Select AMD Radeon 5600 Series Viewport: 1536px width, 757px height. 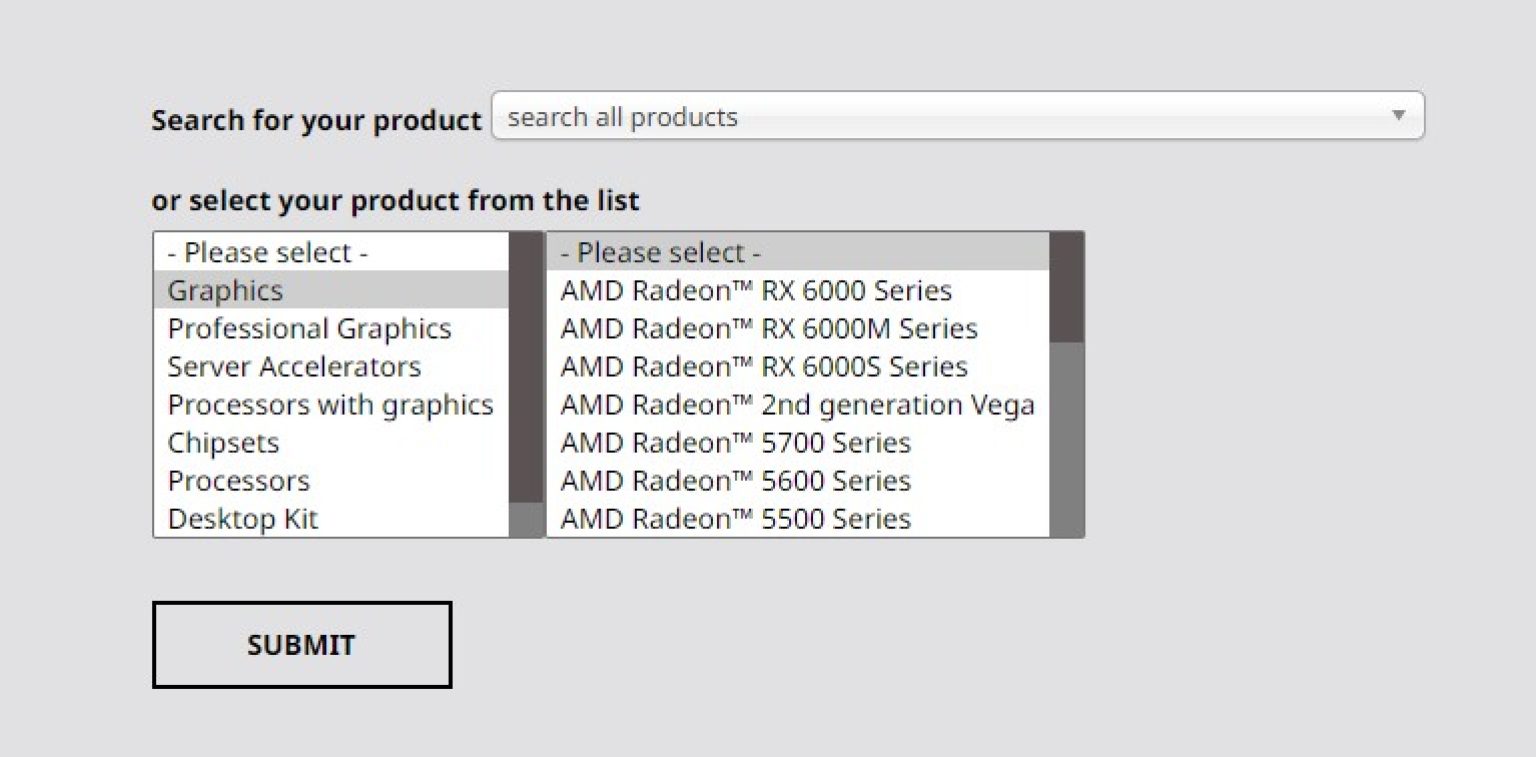coord(735,481)
